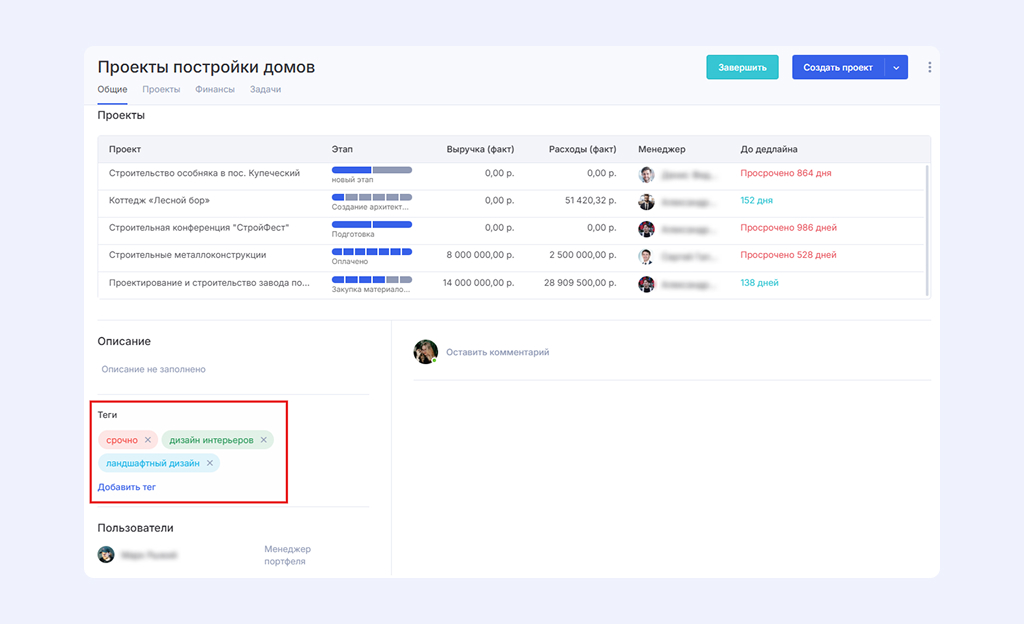Click the Создать проект button
1024x624 pixels.
838,68
